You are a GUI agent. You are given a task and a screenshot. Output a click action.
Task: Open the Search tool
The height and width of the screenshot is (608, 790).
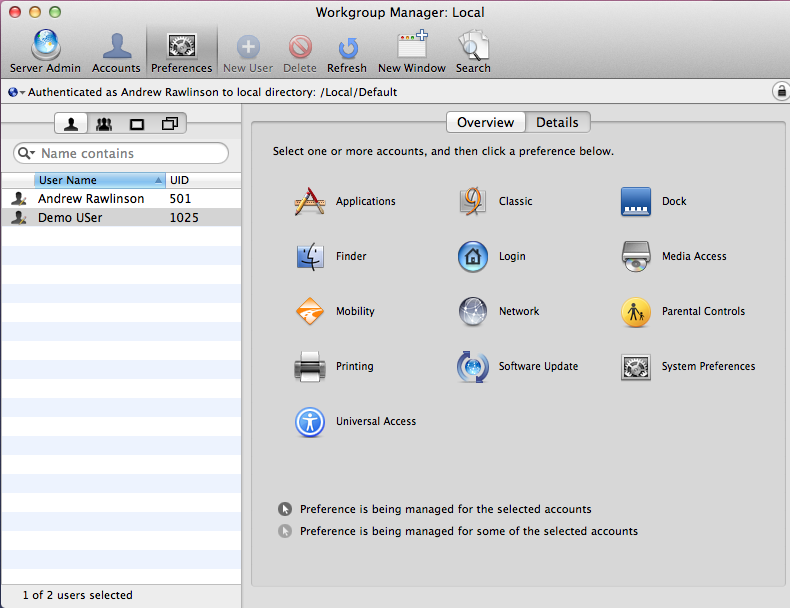point(473,51)
